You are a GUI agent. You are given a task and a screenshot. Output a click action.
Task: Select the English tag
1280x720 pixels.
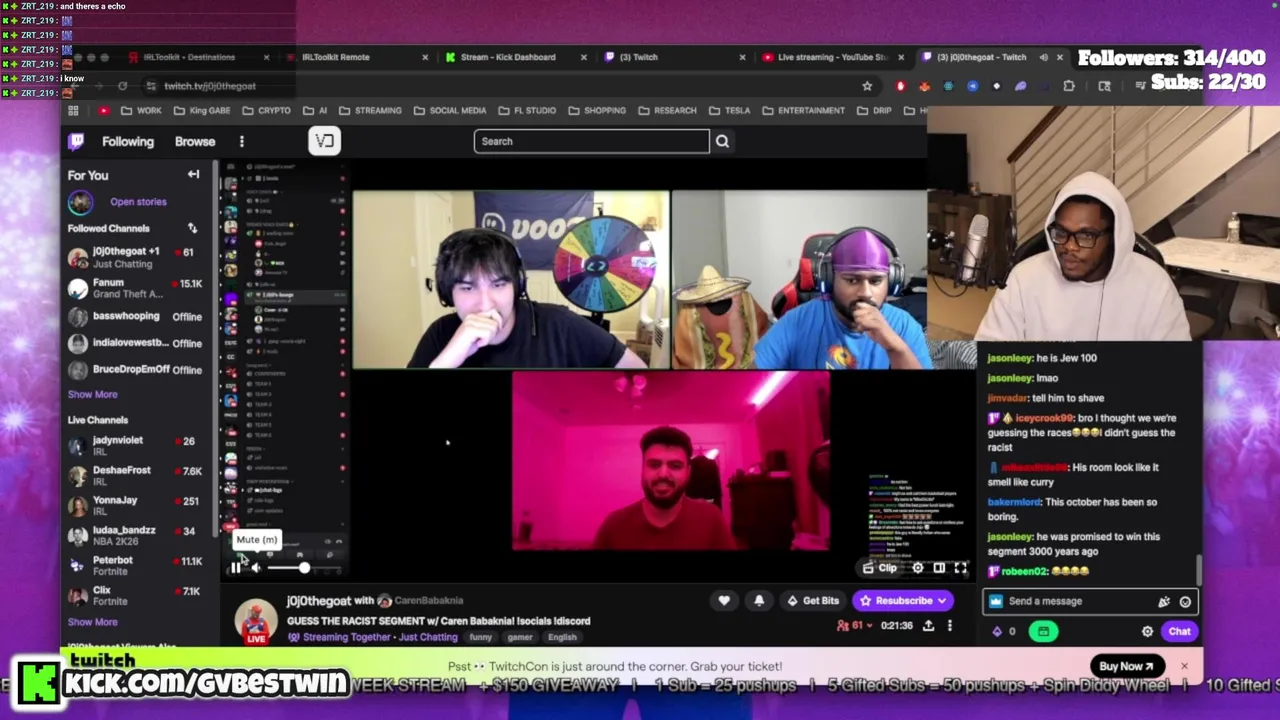[562, 637]
